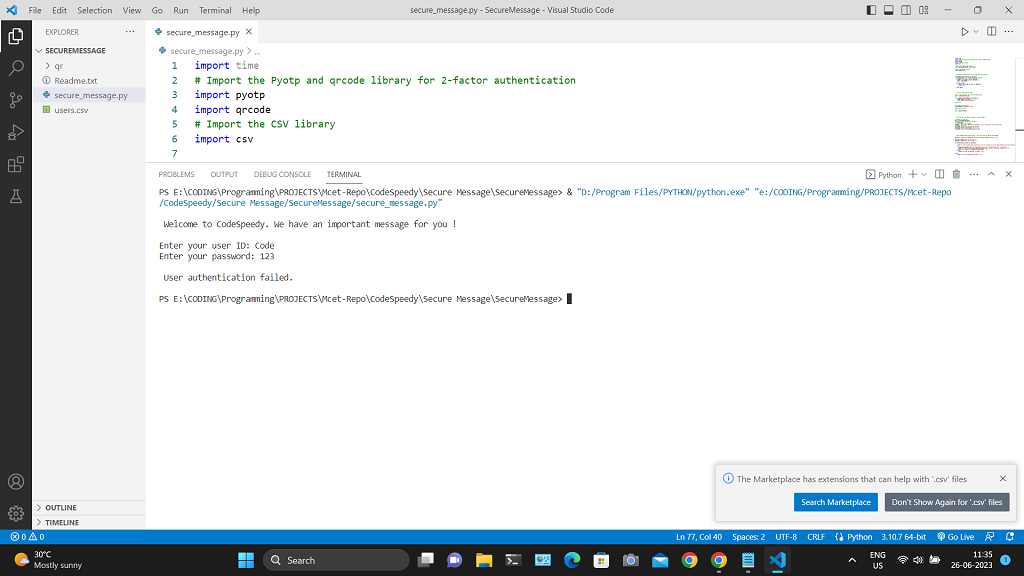The width and height of the screenshot is (1024, 576).
Task: Toggle the Secondary Side Bar layout button
Action: 906,10
